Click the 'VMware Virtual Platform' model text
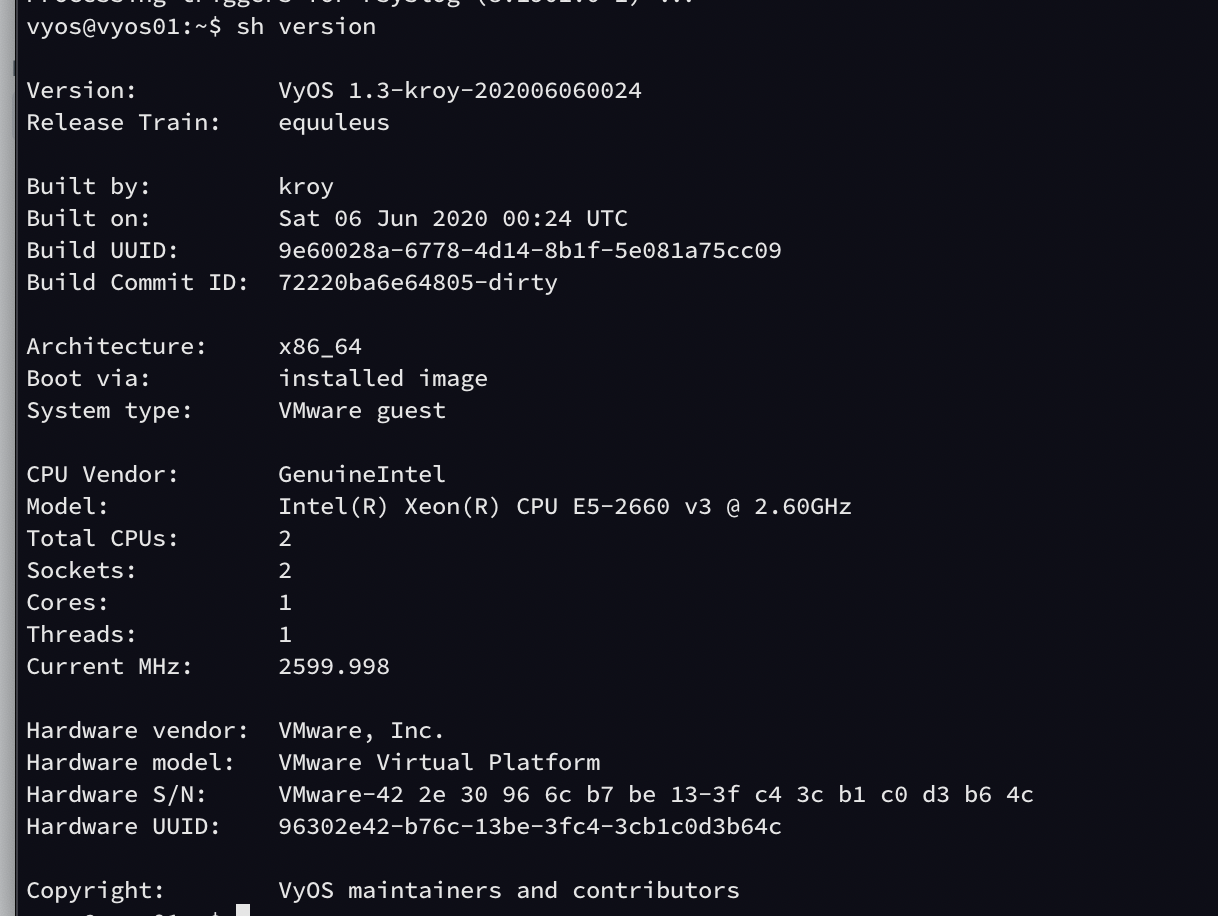The height and width of the screenshot is (916, 1218). pyautogui.click(x=439, y=762)
